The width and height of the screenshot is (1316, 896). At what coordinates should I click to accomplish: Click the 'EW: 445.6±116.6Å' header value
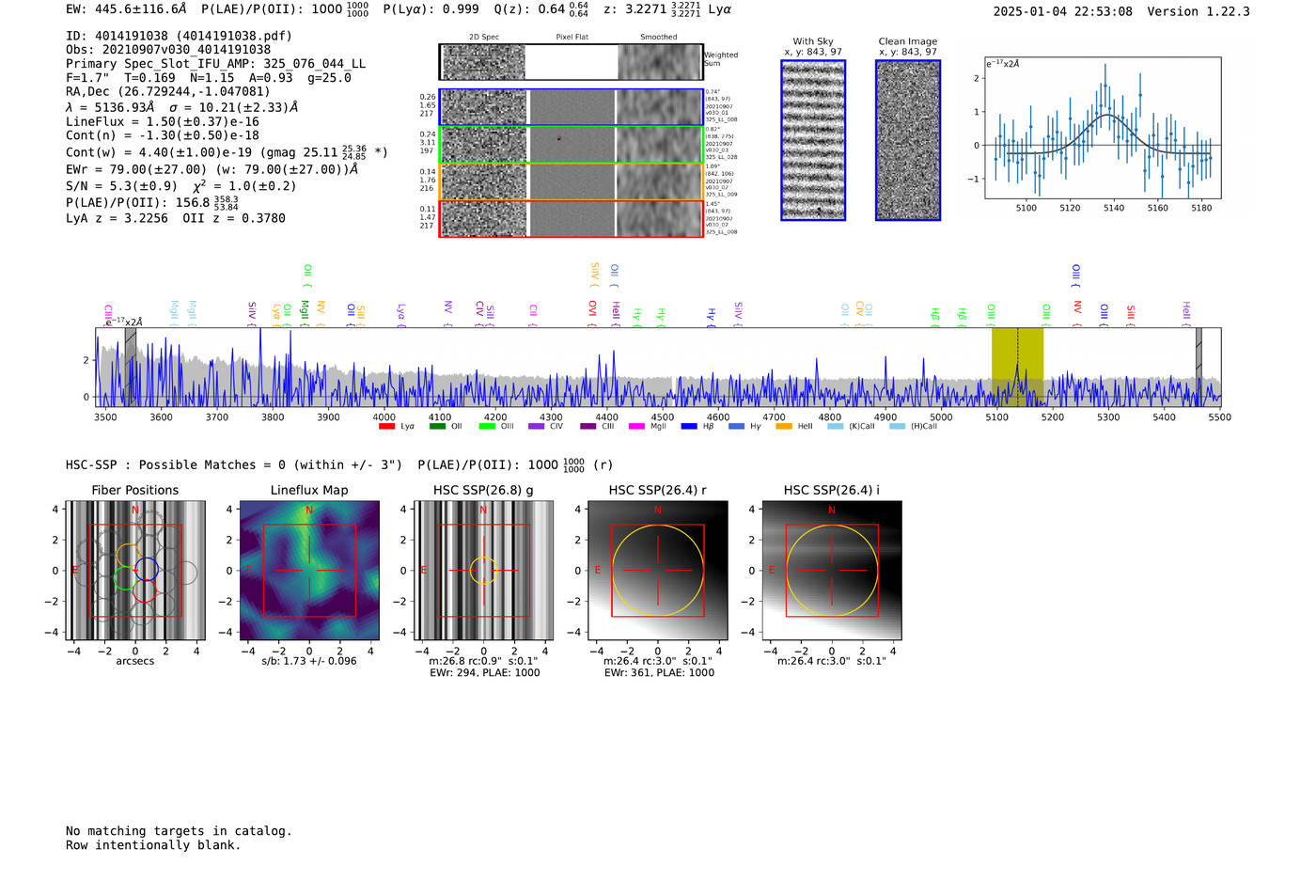[x=126, y=9]
